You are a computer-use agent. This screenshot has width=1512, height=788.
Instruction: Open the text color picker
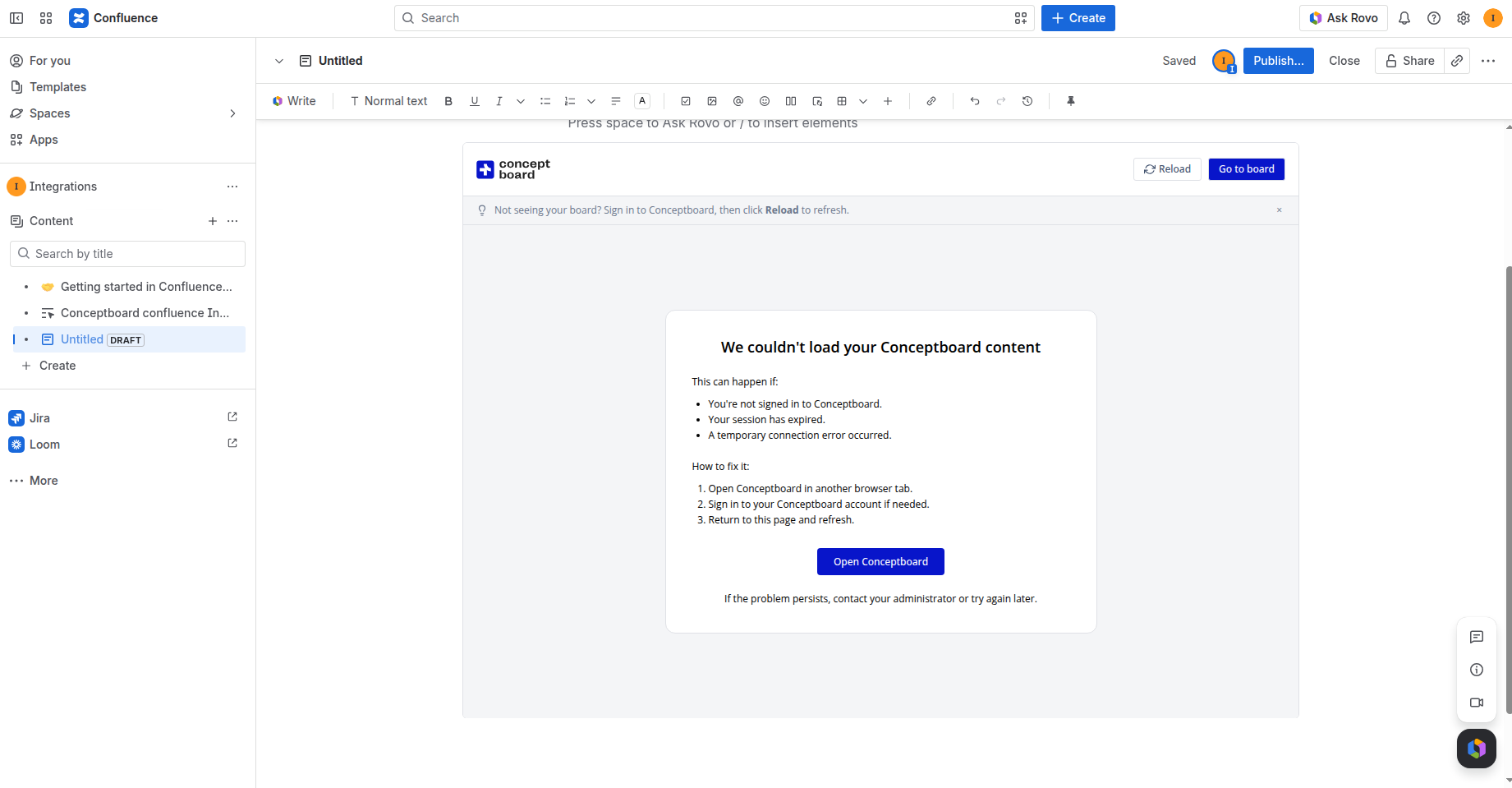pos(643,101)
